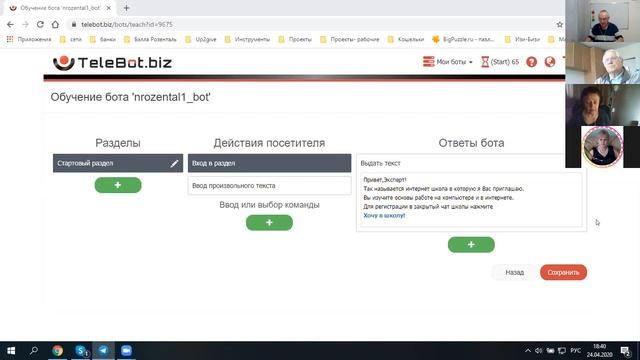
Task: Open the Приложения apps shortcut
Action: 29,40
